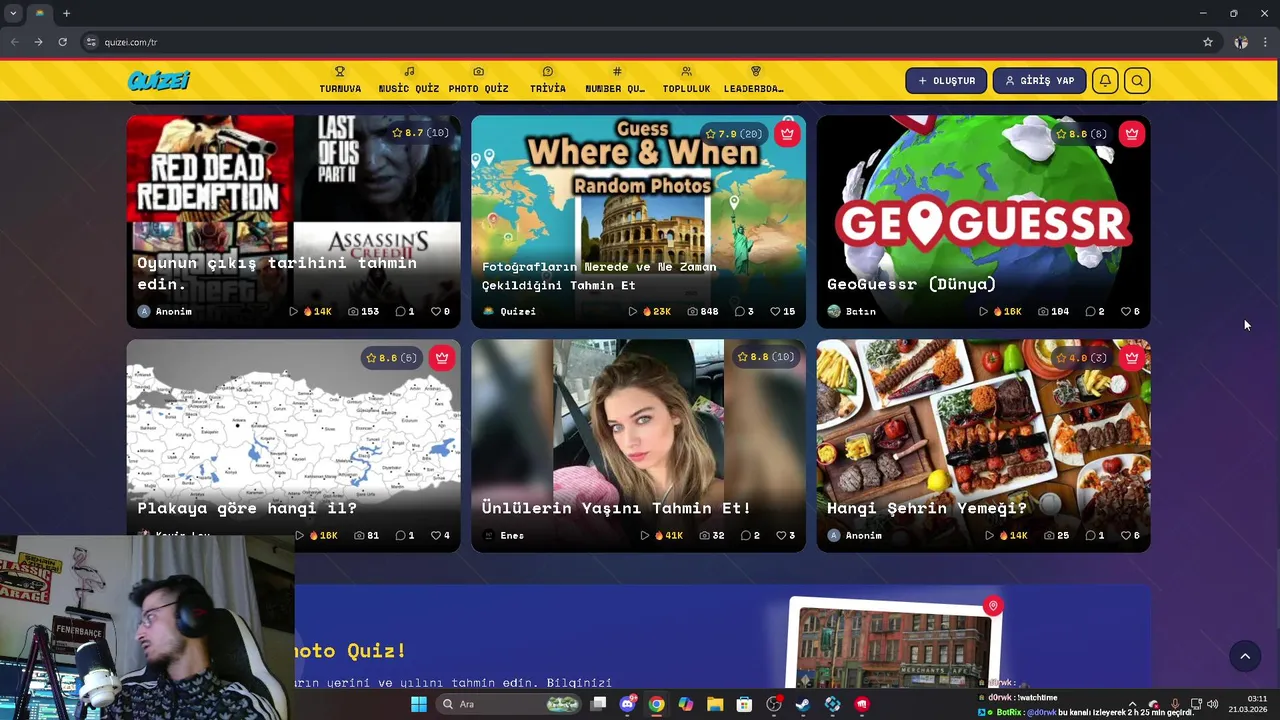Open the Ünlülerin Yaşını Tahmin Et quiz
Viewport: 1280px width, 720px height.
point(638,445)
